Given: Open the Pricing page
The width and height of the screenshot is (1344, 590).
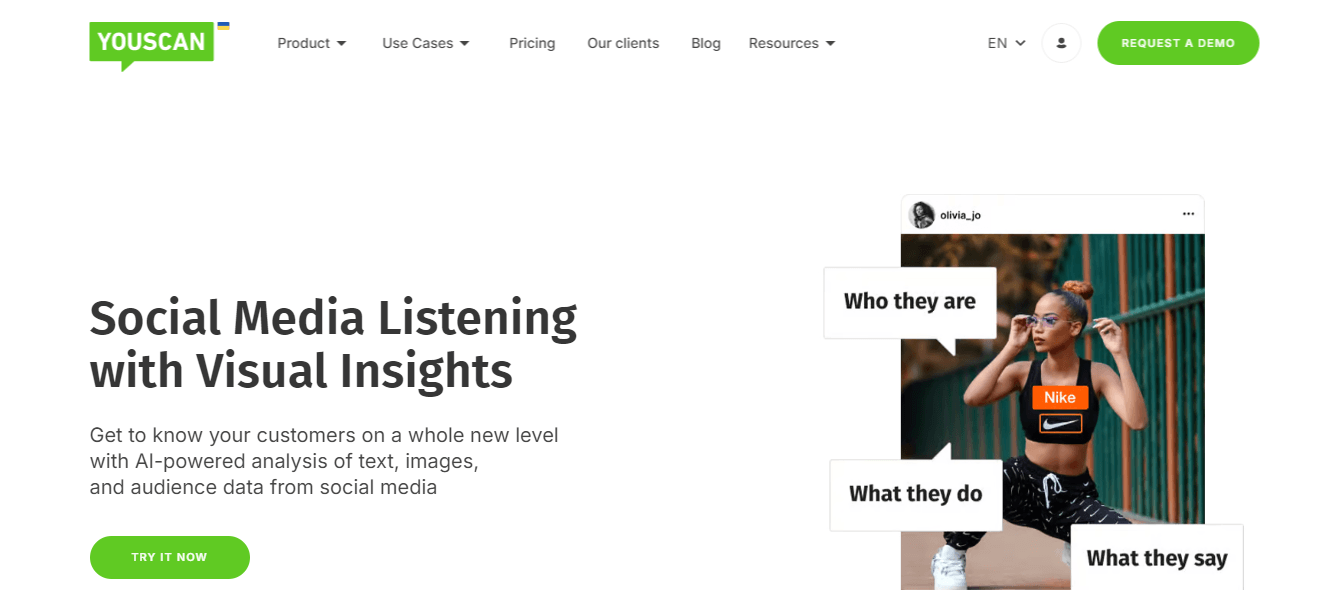Looking at the screenshot, I should pos(532,43).
